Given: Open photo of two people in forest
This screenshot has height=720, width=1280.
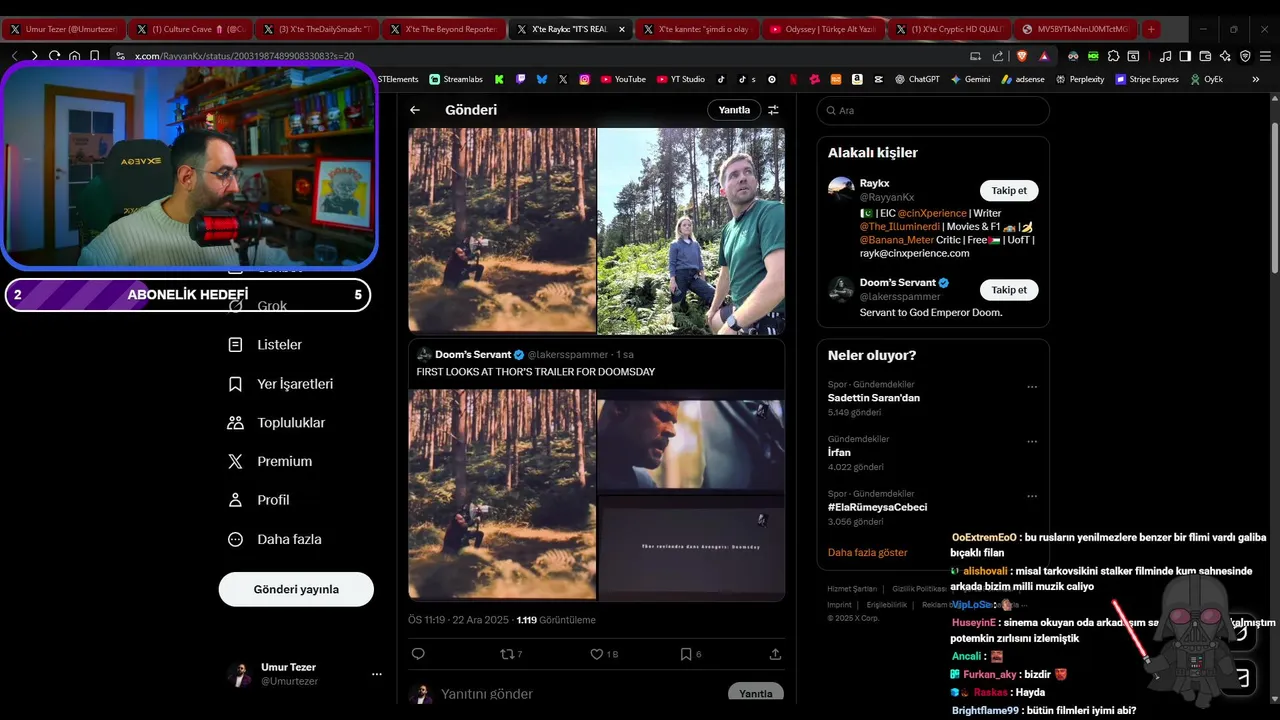Looking at the screenshot, I should pyautogui.click(x=691, y=230).
